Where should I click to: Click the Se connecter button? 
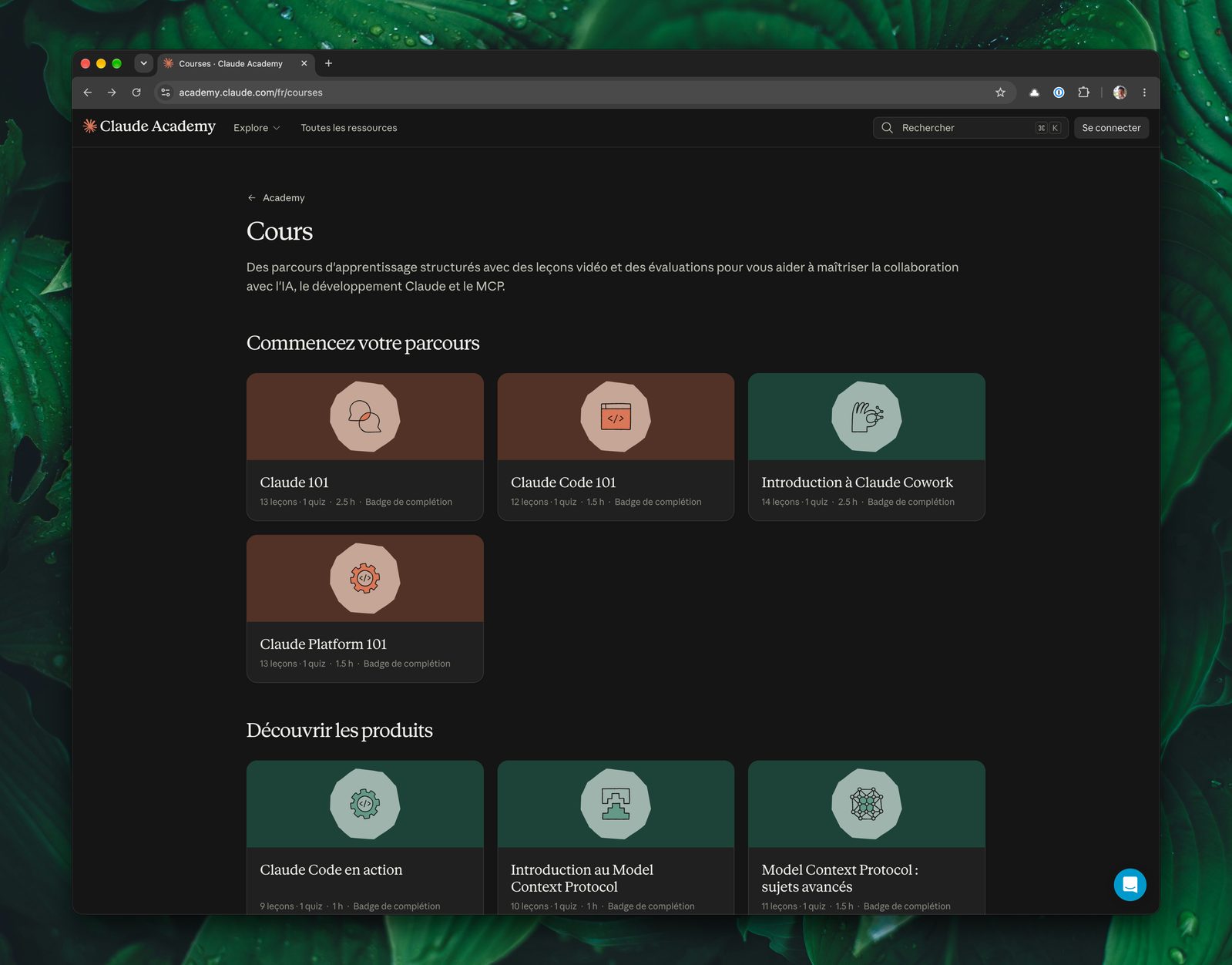tap(1111, 128)
